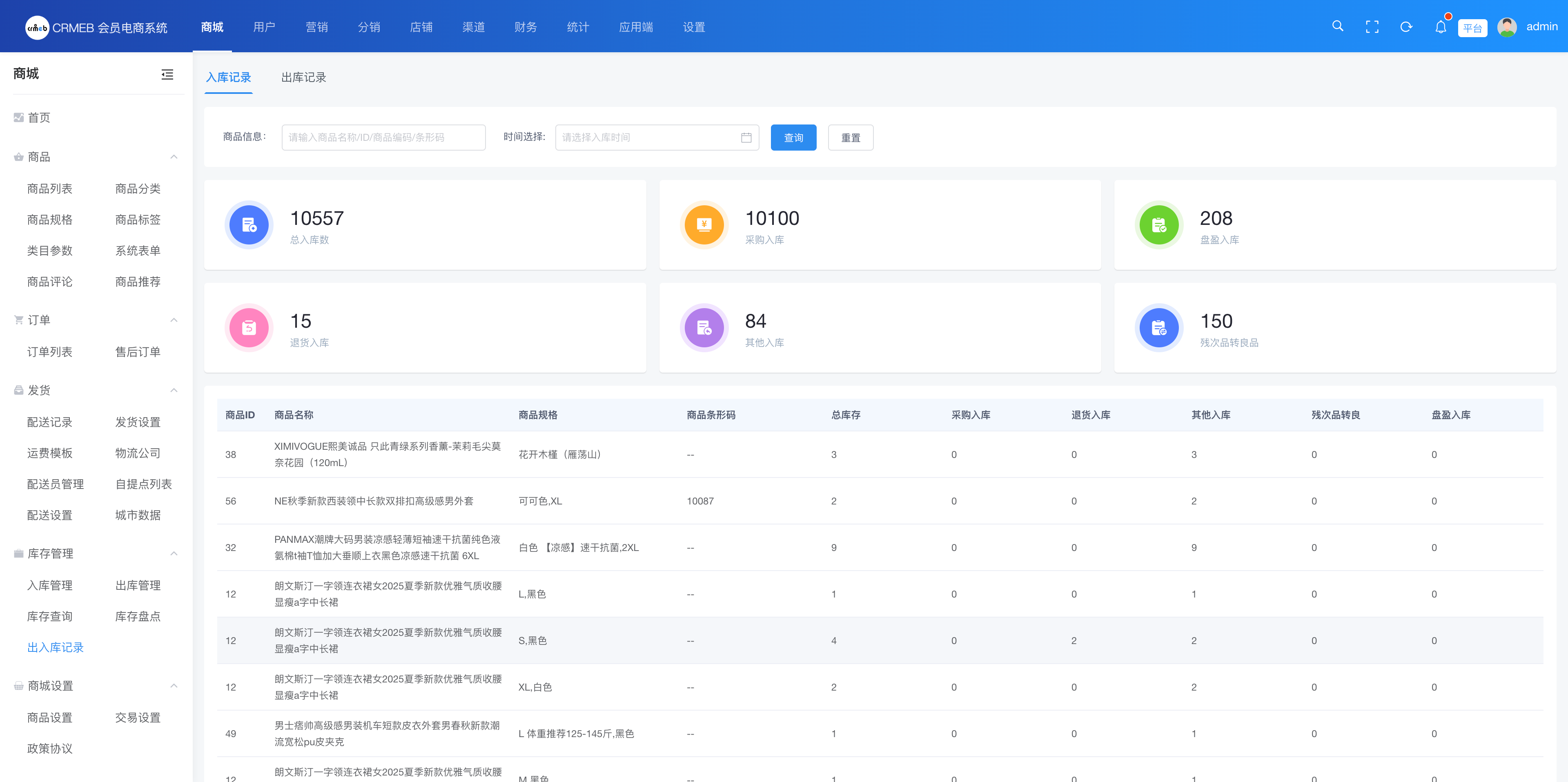Viewport: 1568px width, 782px height.
Task: Collapse the 订单 sidebar section
Action: (174, 320)
